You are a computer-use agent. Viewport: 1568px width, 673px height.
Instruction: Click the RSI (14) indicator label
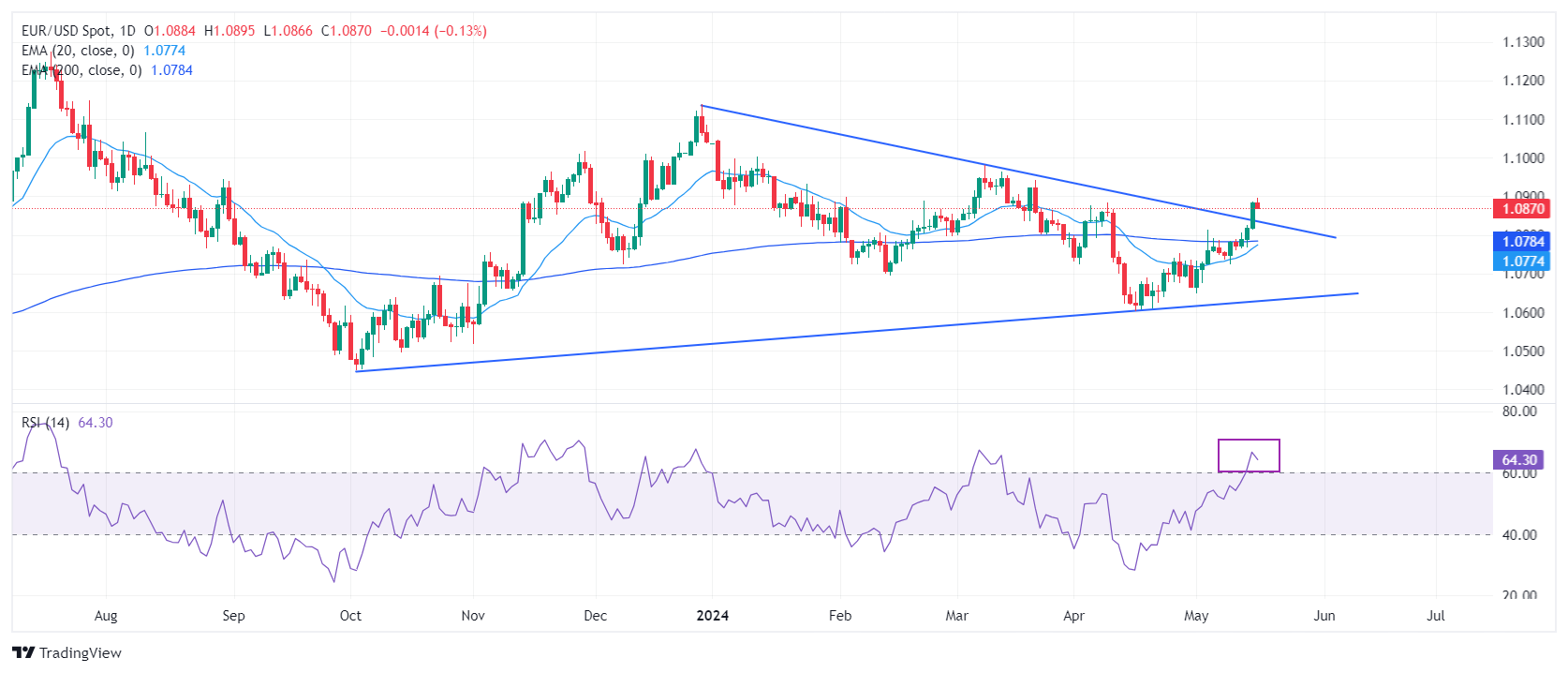45,423
